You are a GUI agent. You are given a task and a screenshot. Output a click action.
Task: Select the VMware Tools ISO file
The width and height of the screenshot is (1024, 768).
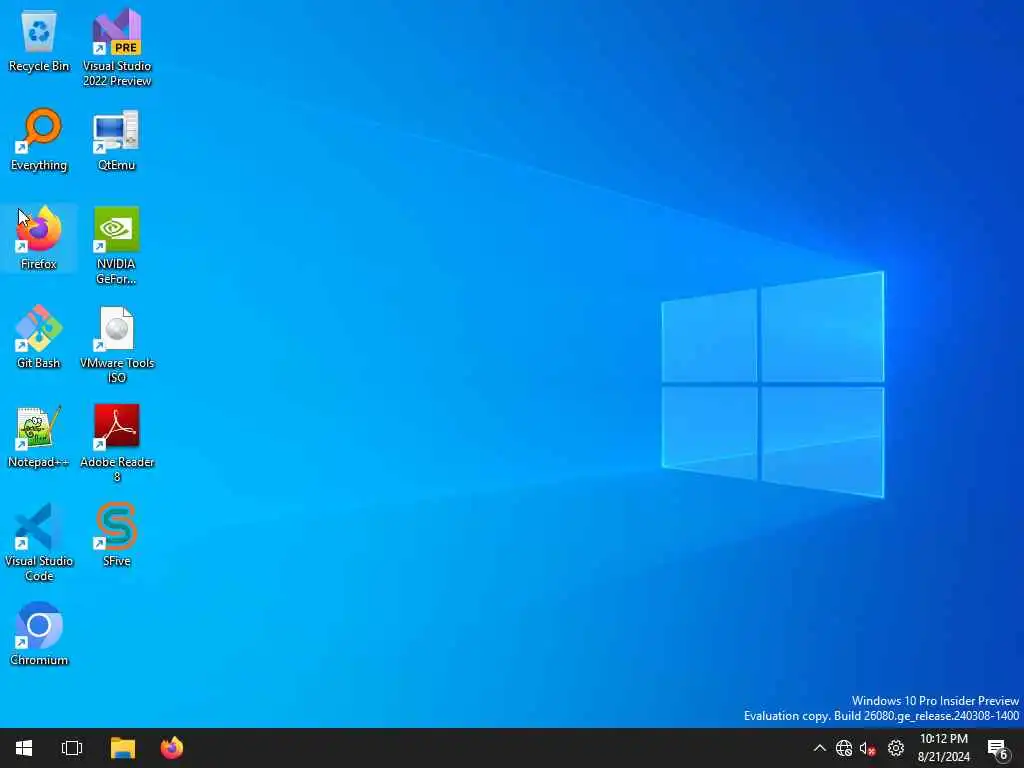click(117, 345)
